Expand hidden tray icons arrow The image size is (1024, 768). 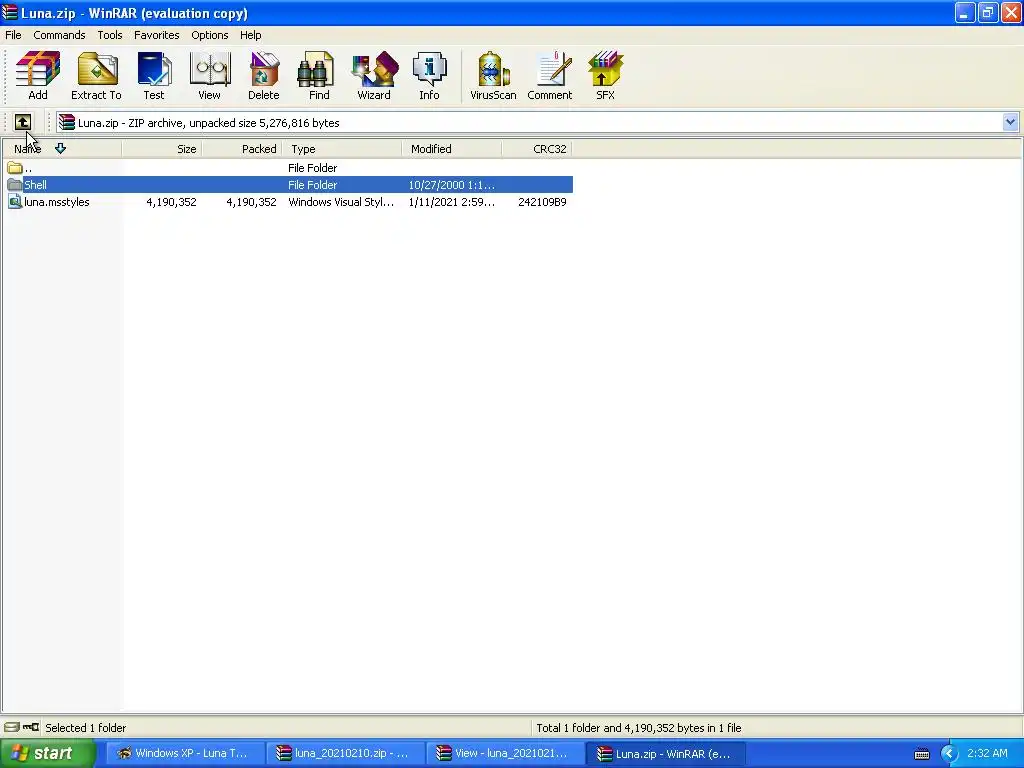click(x=949, y=754)
